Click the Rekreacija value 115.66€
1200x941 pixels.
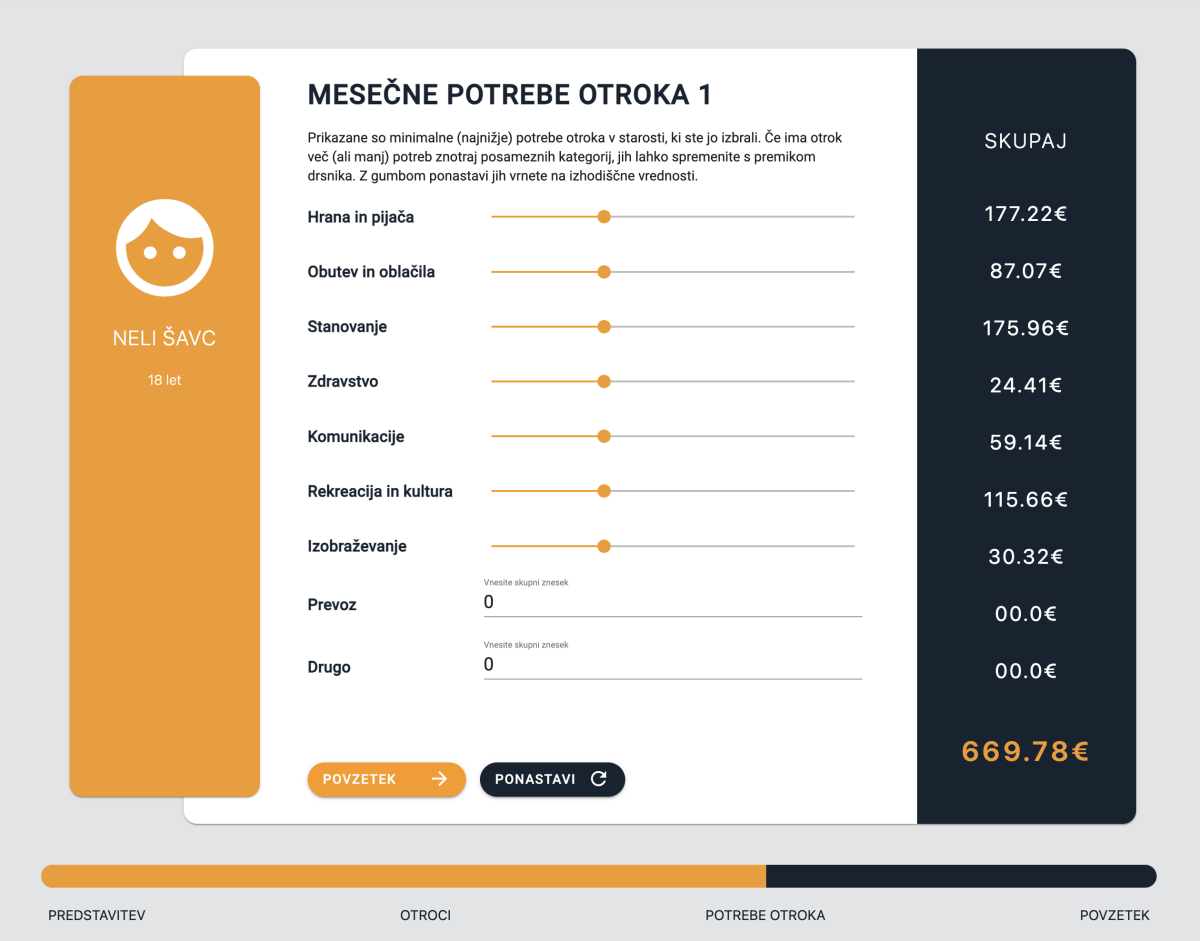point(1026,499)
